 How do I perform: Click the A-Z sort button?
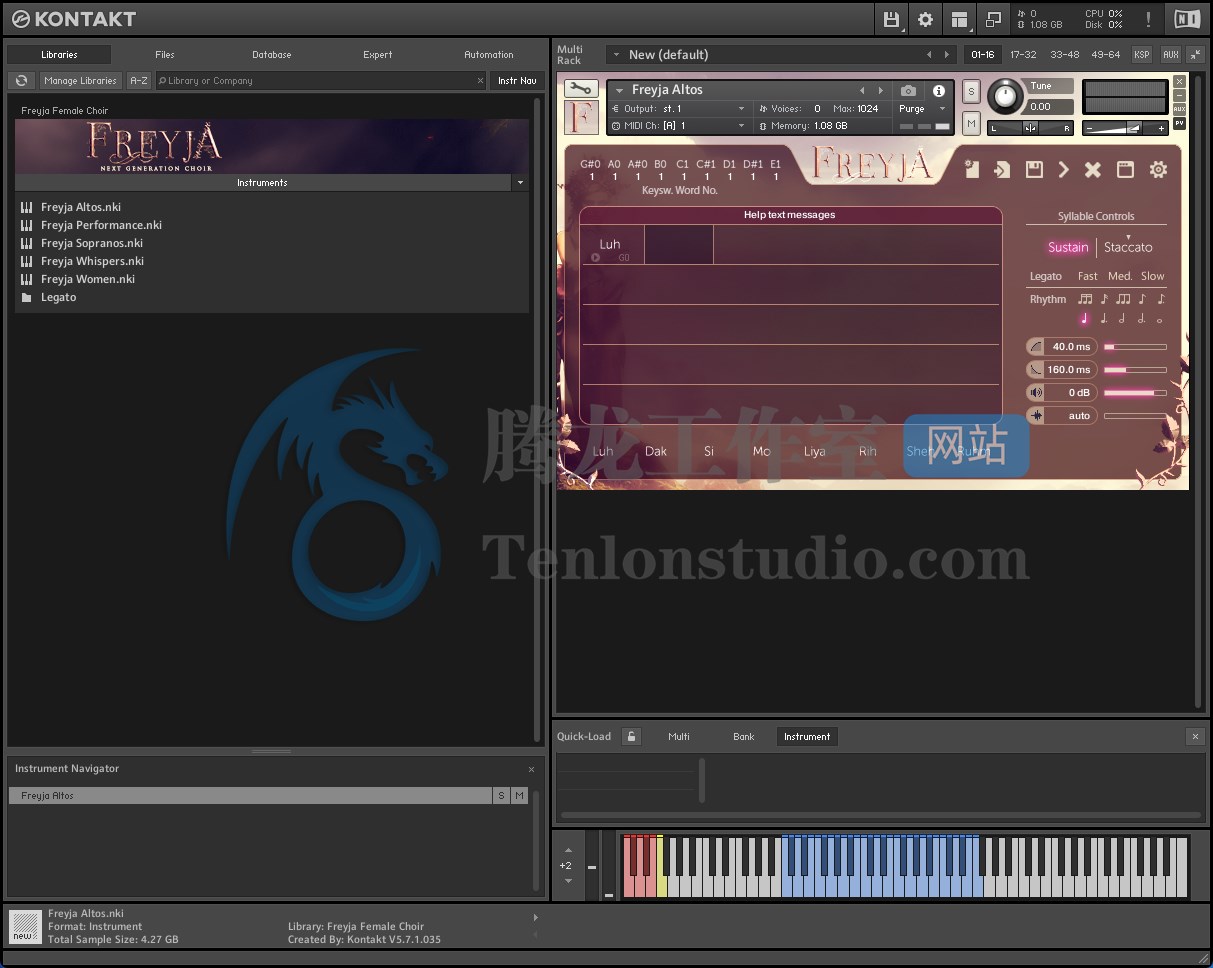point(139,80)
